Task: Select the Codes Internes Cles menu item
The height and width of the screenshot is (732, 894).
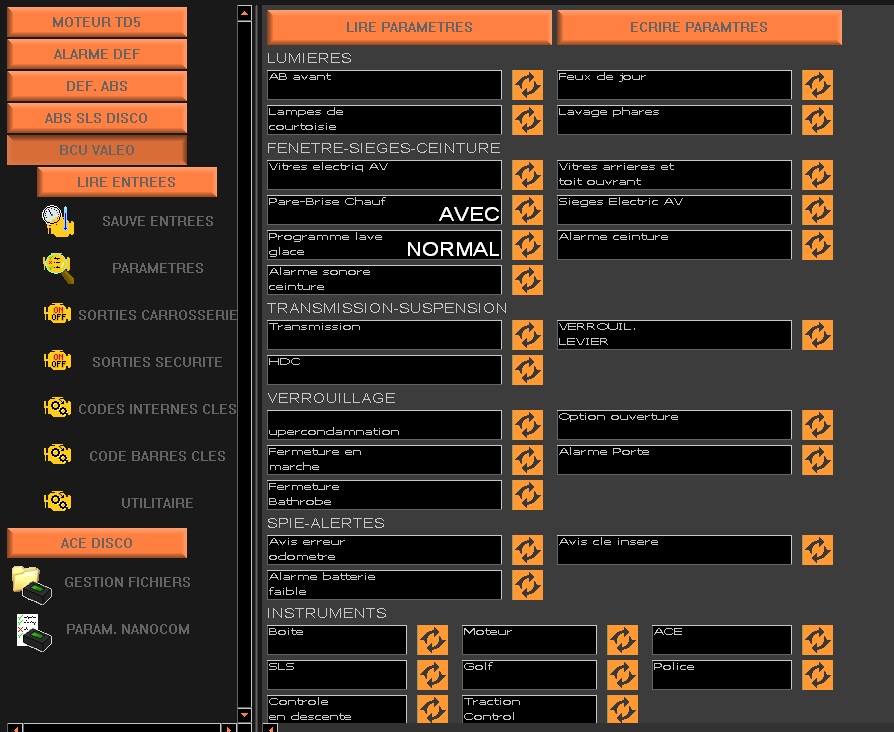Action: point(157,409)
